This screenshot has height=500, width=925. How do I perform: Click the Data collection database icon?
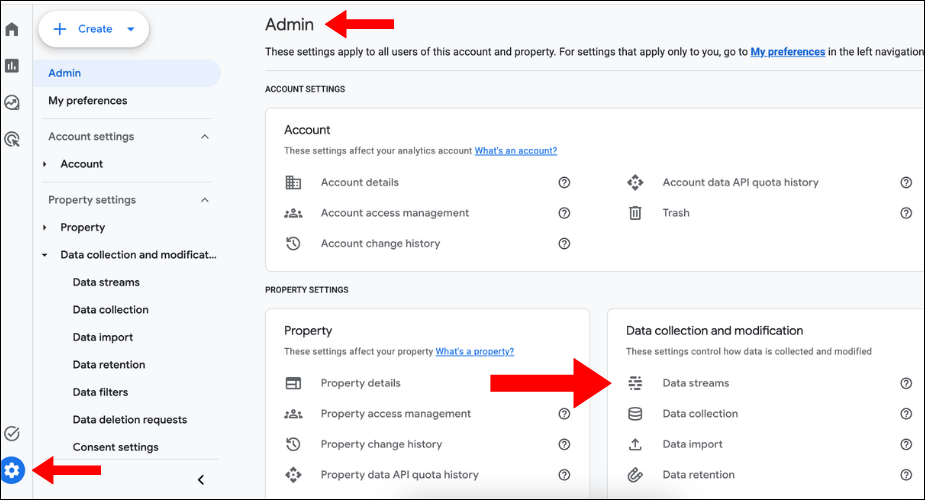click(x=635, y=414)
